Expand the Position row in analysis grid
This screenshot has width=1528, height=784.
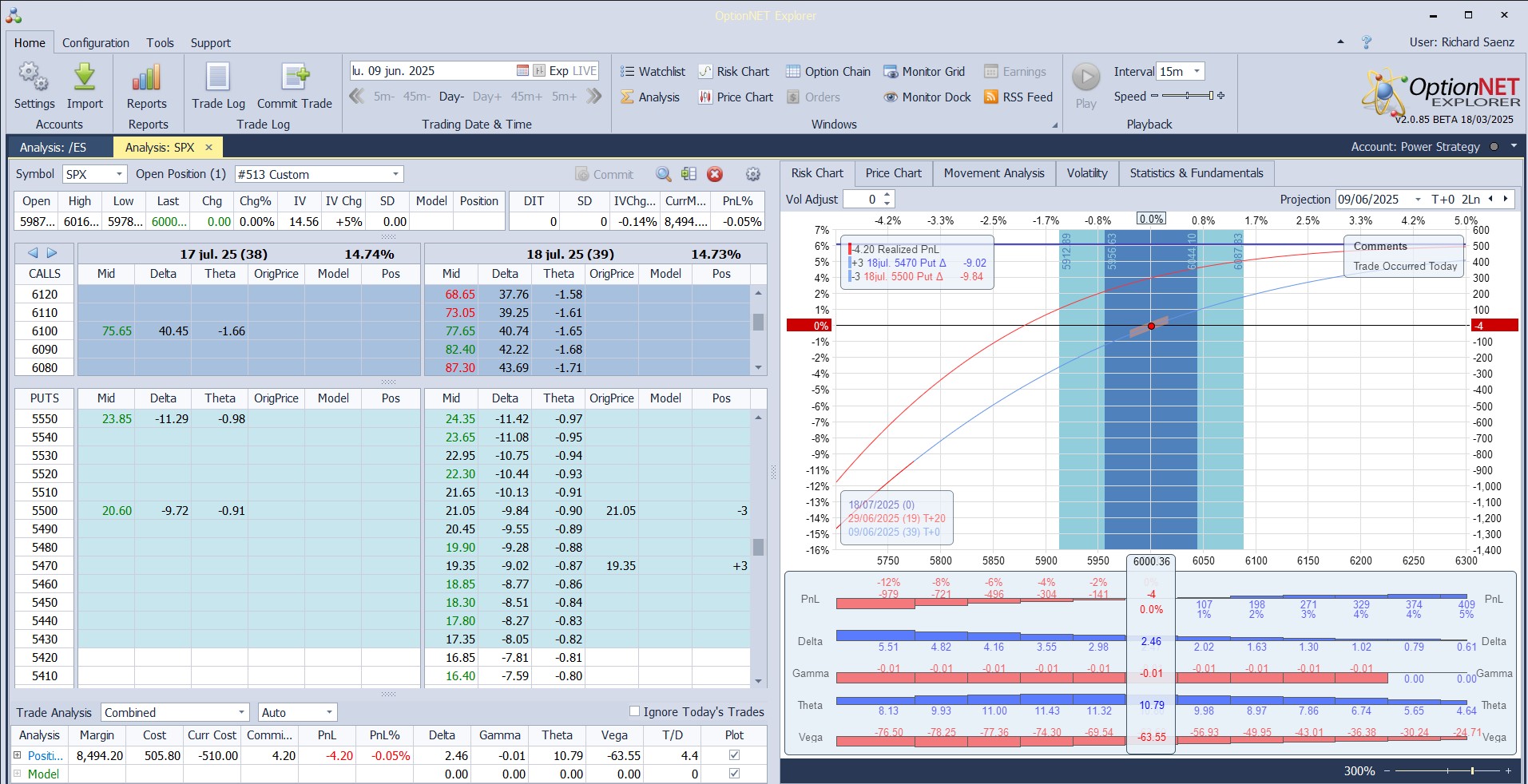17,755
